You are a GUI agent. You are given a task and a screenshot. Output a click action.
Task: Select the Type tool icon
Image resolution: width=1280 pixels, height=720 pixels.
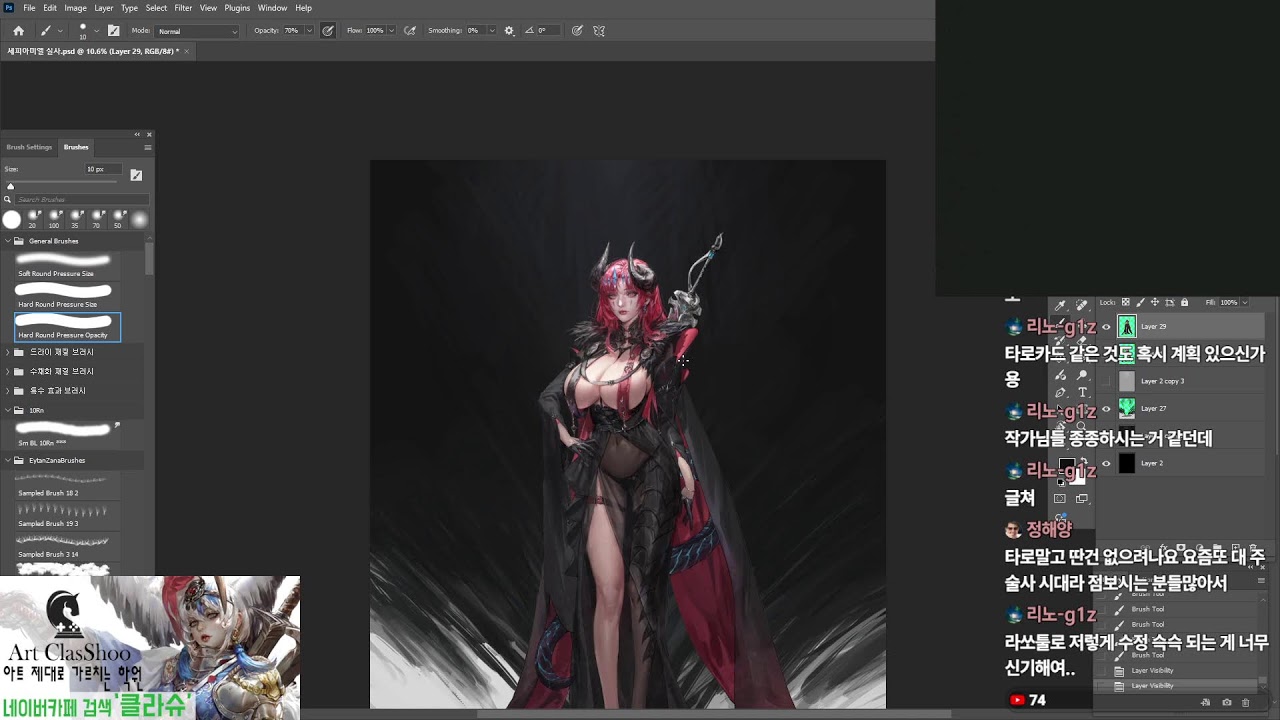coord(1083,393)
